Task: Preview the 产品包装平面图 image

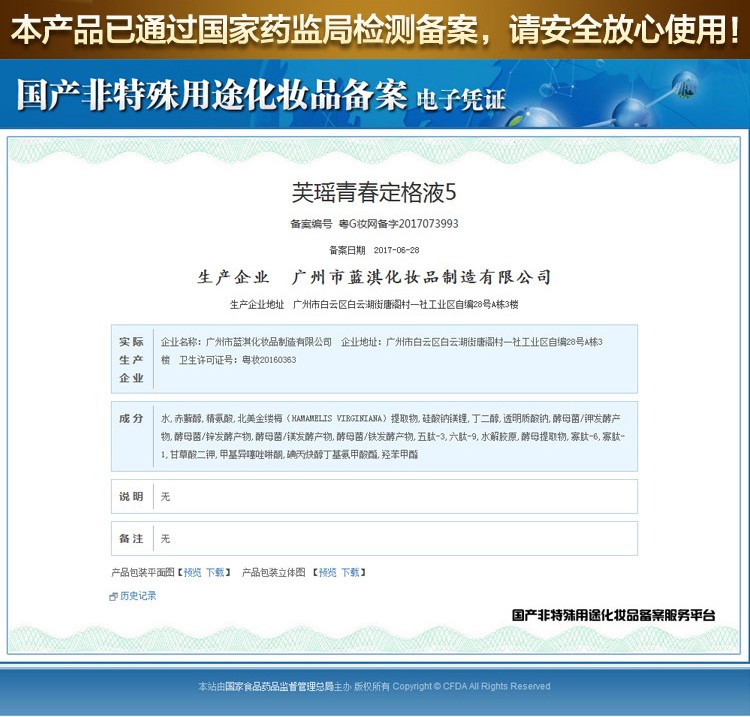Action: click(192, 573)
